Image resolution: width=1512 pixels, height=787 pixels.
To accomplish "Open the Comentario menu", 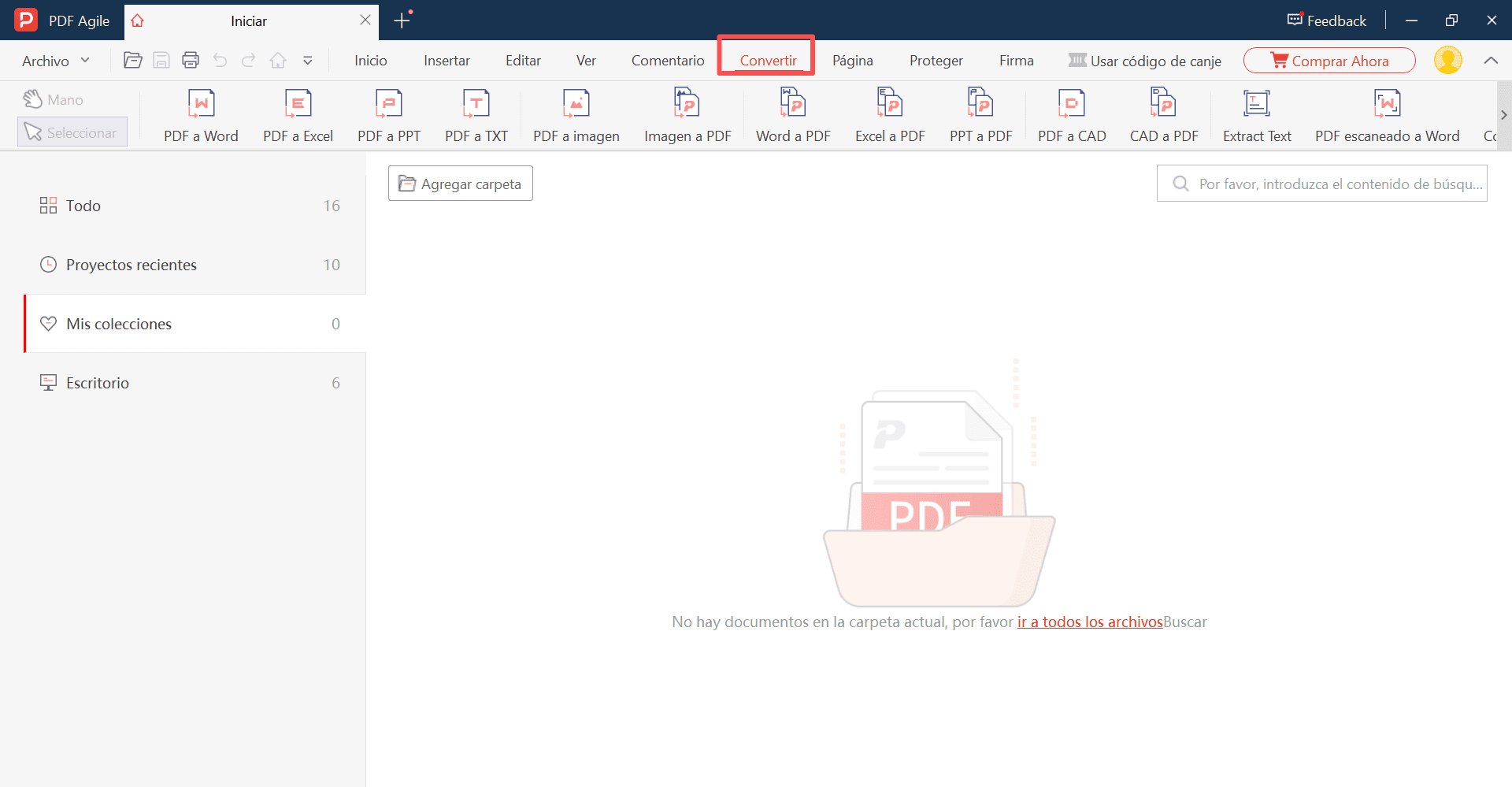I will point(668,60).
